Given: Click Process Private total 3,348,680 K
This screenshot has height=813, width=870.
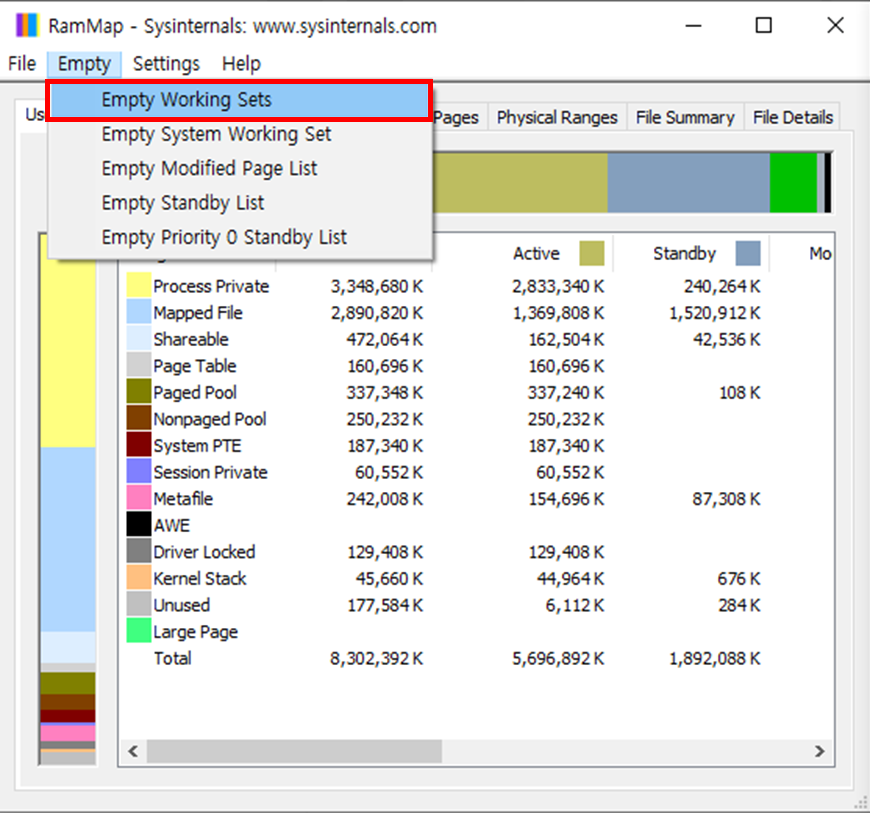Looking at the screenshot, I should [377, 286].
